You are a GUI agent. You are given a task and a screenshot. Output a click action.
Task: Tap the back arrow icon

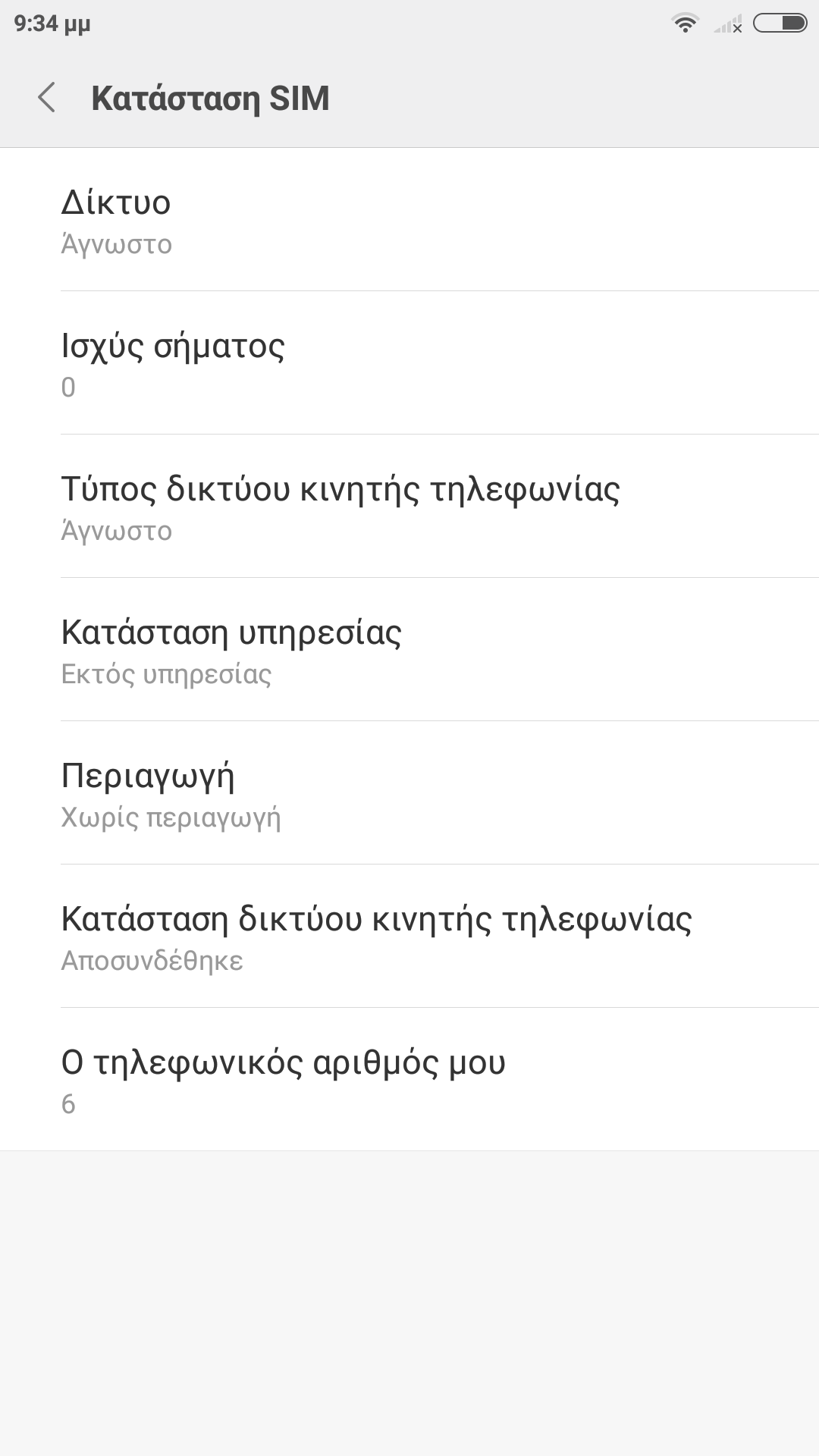pyautogui.click(x=47, y=98)
